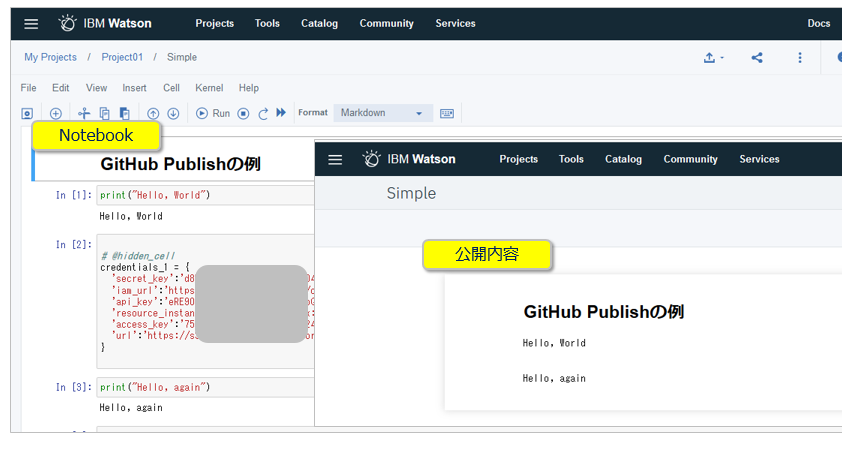The image size is (842, 451).
Task: Click the In [1] cell prompt
Action: tap(74, 195)
